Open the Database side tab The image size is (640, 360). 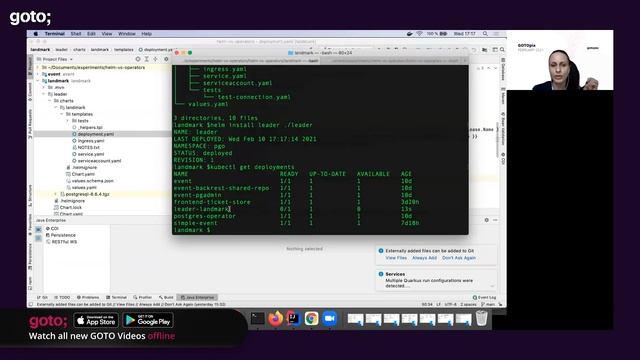coord(503,69)
